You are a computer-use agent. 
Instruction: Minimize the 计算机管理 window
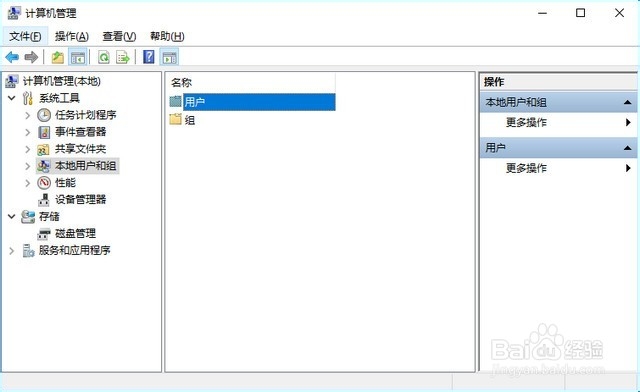click(x=542, y=13)
